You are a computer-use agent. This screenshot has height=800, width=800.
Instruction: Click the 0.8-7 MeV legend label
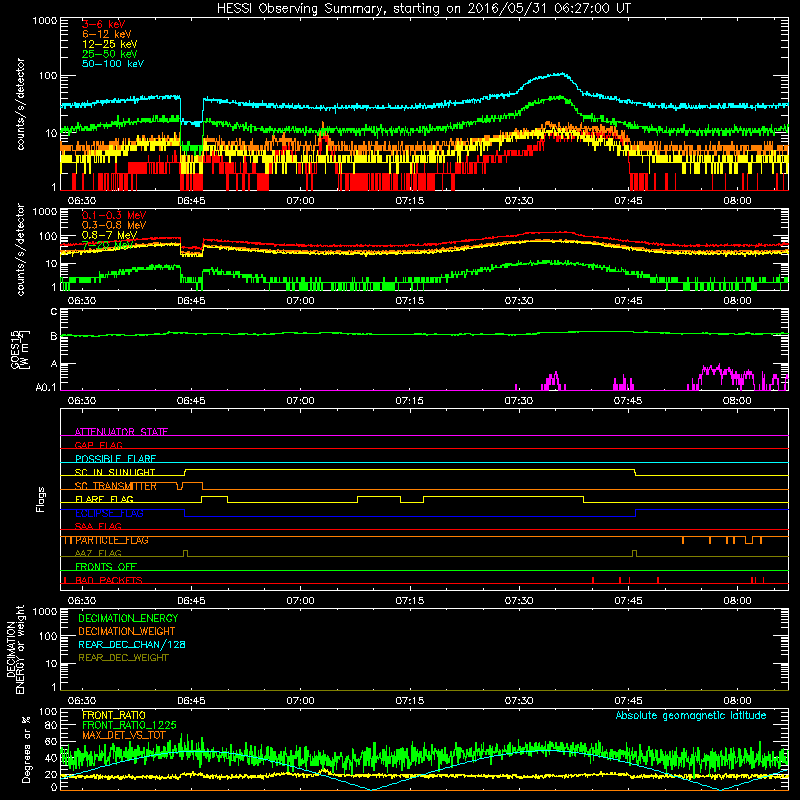tap(110, 235)
